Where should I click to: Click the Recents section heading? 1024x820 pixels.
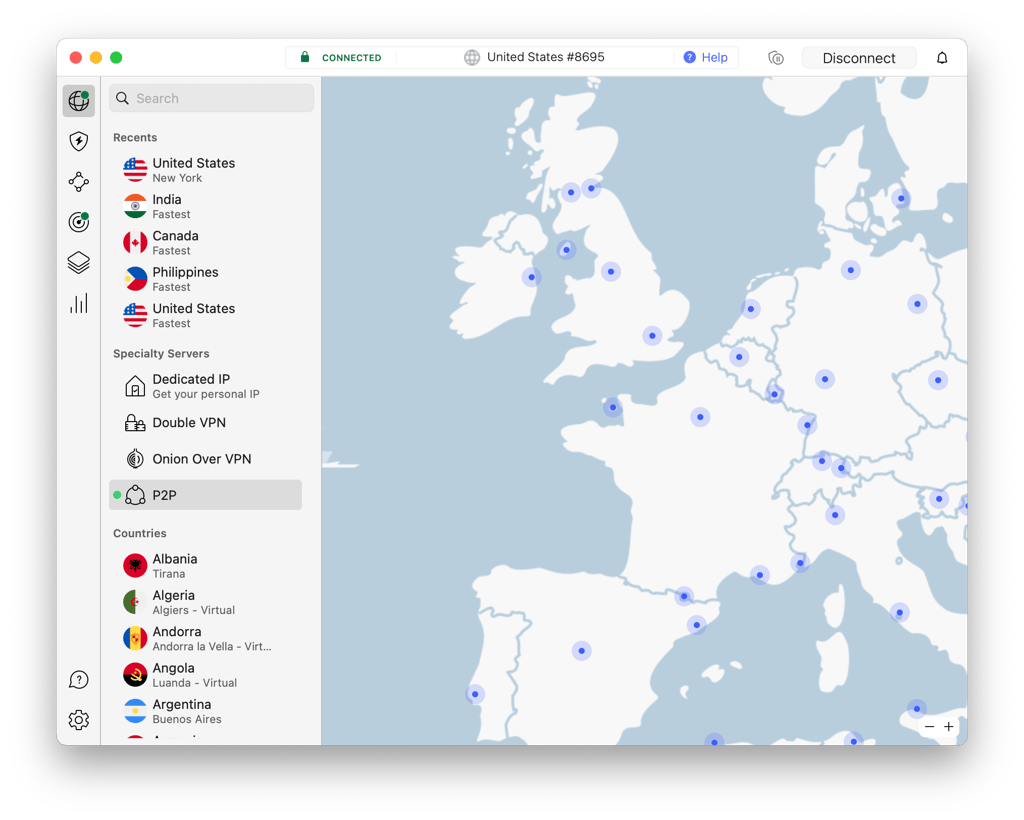(x=135, y=138)
